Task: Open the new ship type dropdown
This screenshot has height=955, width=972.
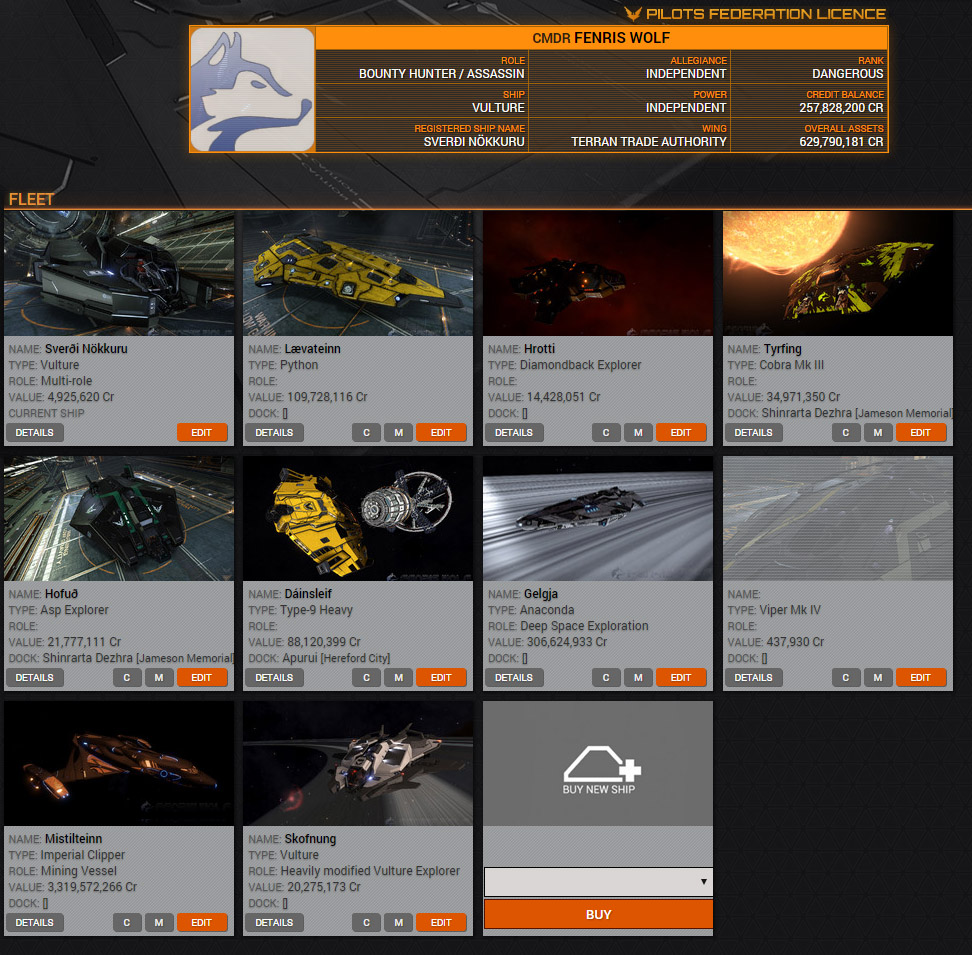Action: [x=598, y=882]
